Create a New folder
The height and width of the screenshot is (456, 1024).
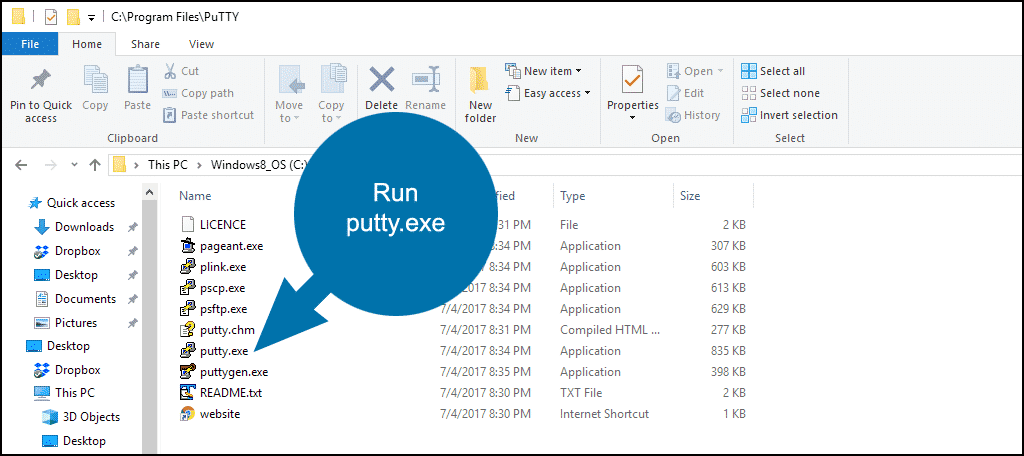tap(481, 95)
